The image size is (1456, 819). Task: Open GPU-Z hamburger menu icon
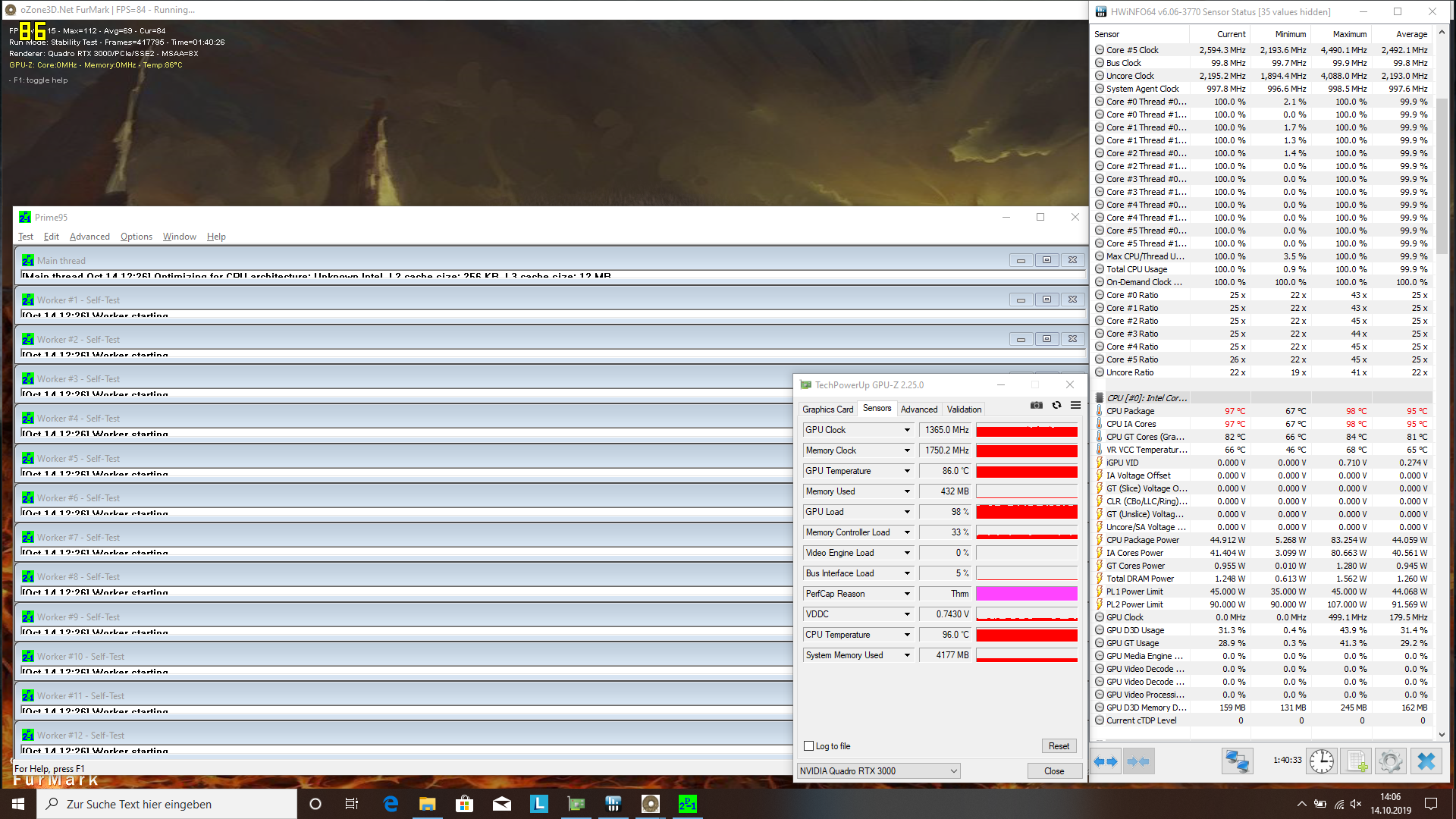point(1075,406)
